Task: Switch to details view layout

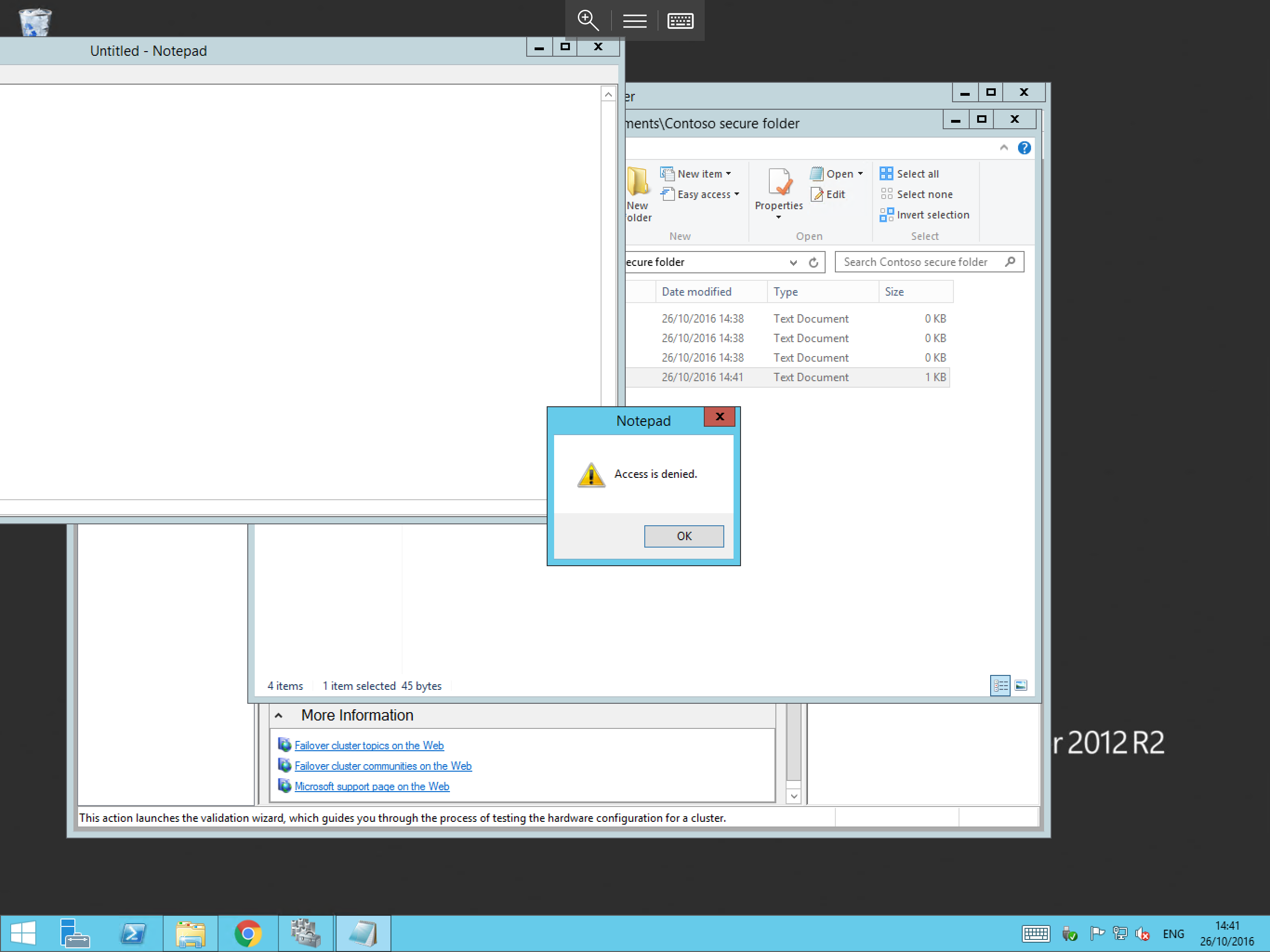Action: [999, 686]
